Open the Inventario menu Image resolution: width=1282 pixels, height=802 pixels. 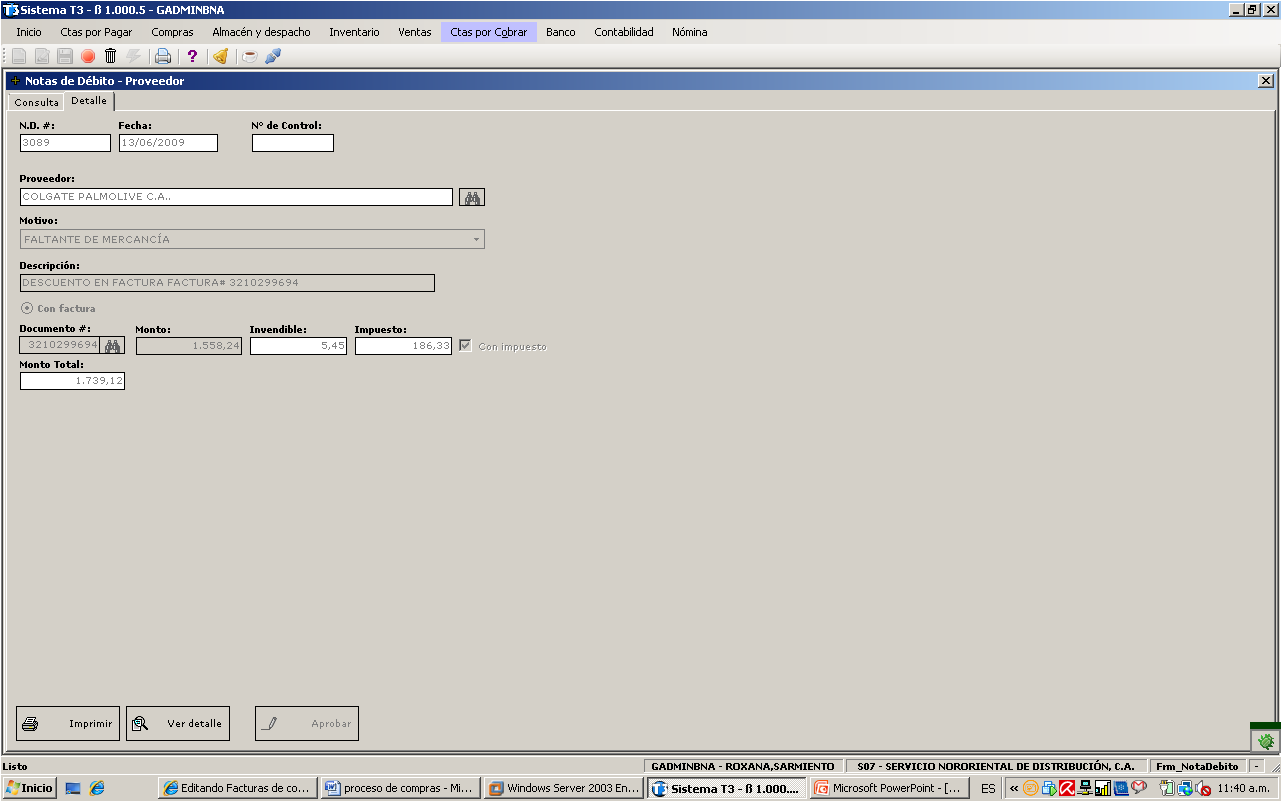coord(354,32)
